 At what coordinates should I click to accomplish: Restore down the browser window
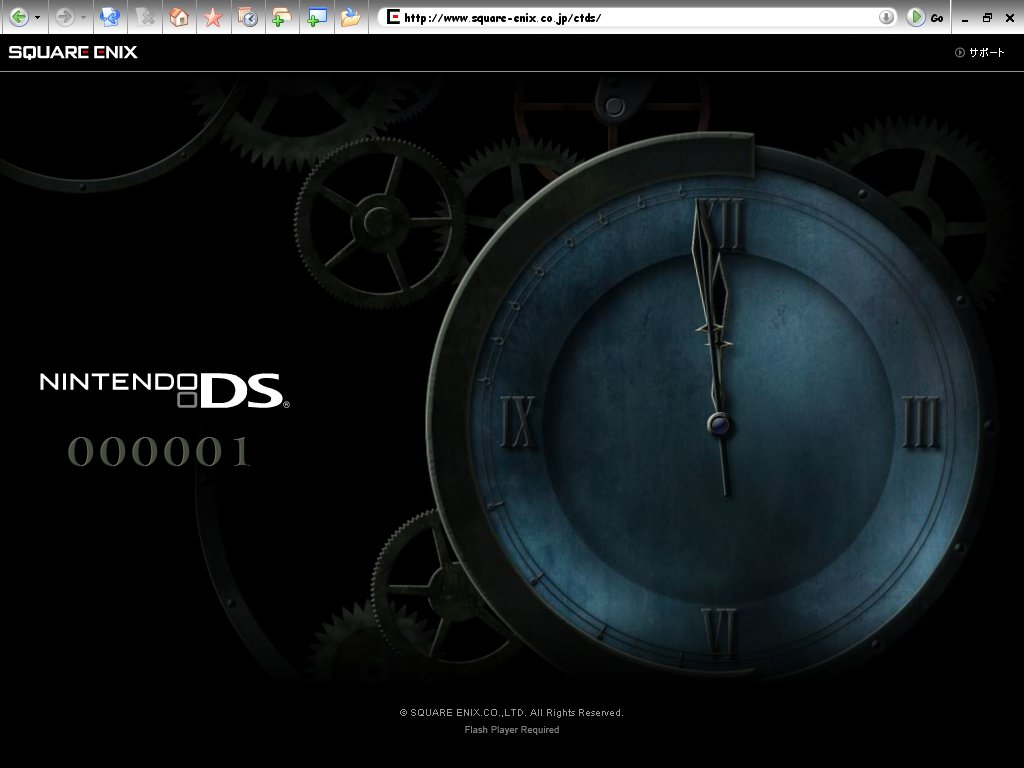[987, 17]
